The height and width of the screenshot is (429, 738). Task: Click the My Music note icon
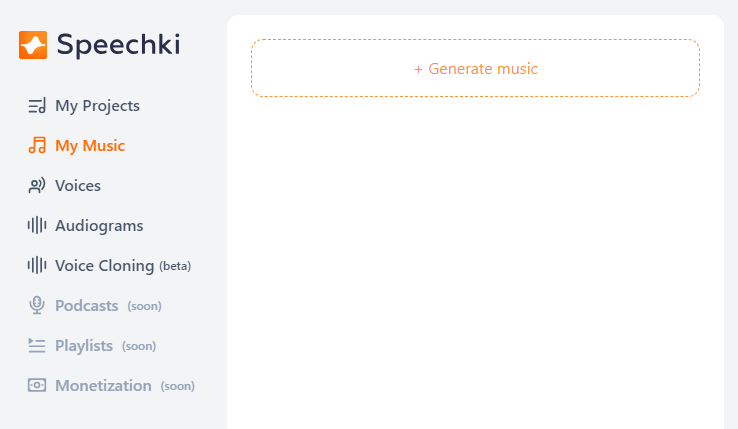37,146
